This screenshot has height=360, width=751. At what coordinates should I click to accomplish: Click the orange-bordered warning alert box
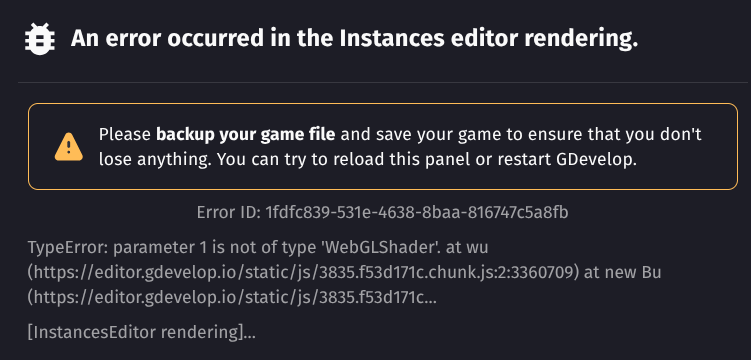pos(383,146)
